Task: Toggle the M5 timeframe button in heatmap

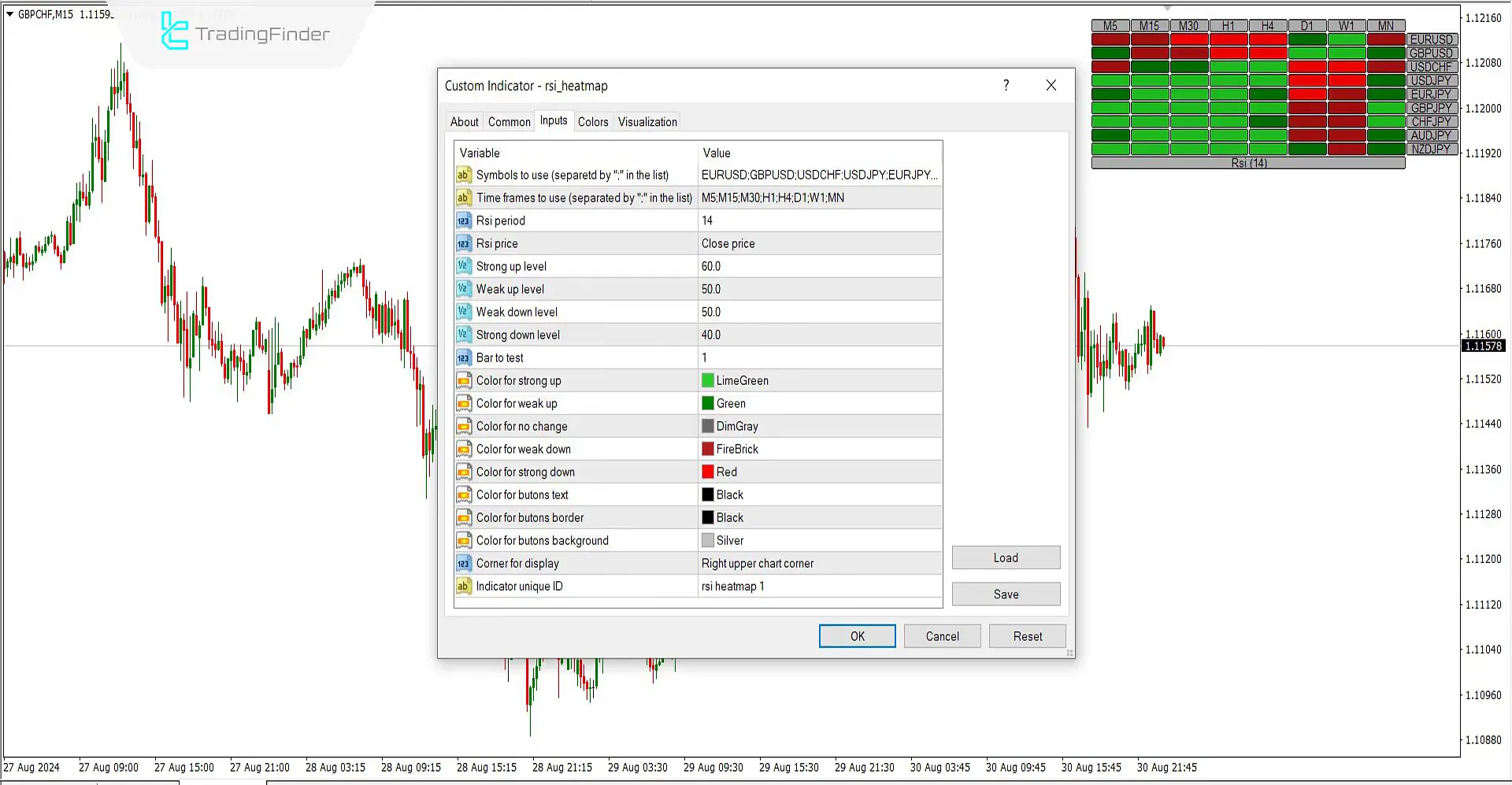Action: tap(1110, 26)
